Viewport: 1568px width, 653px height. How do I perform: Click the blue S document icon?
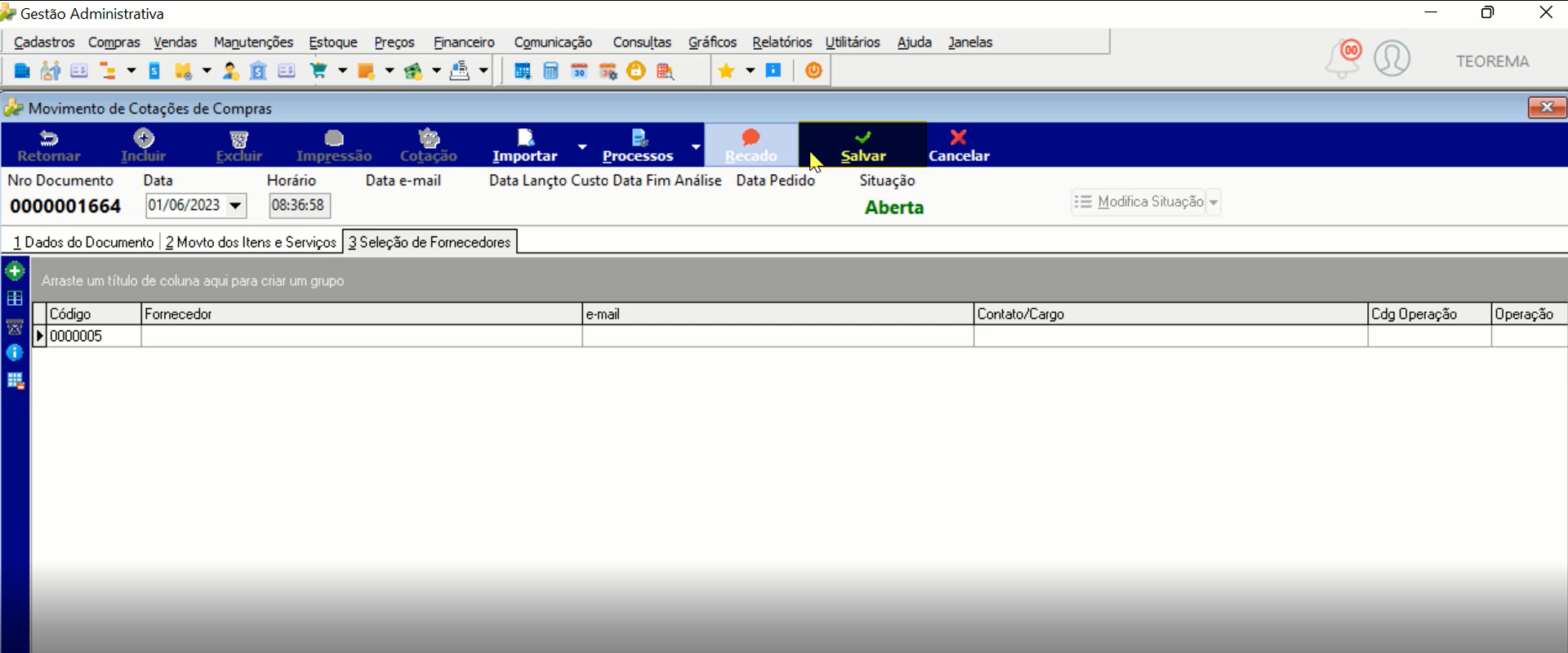154,71
